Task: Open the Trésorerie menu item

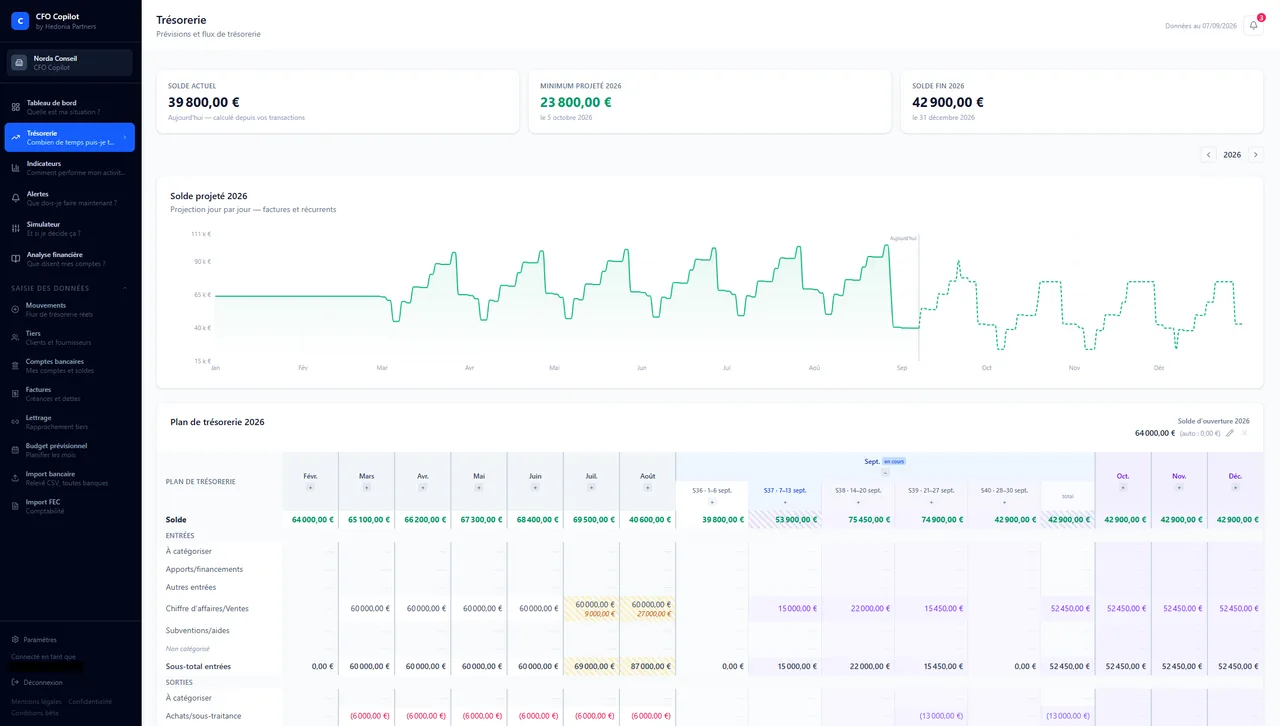Action: [x=69, y=137]
